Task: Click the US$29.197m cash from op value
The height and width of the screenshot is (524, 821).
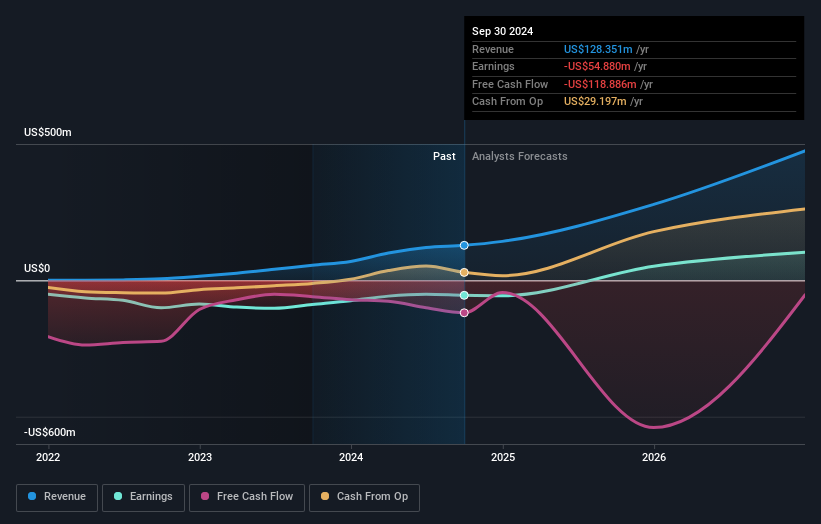Action: pyautogui.click(x=595, y=102)
